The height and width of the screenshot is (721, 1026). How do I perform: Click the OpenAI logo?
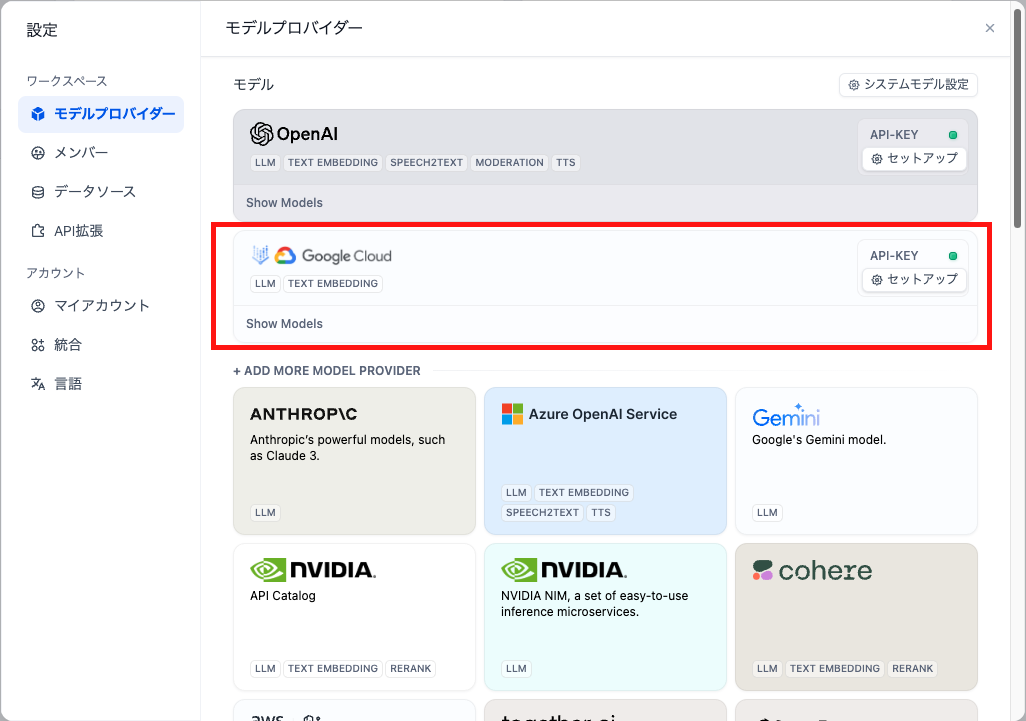[x=294, y=134]
